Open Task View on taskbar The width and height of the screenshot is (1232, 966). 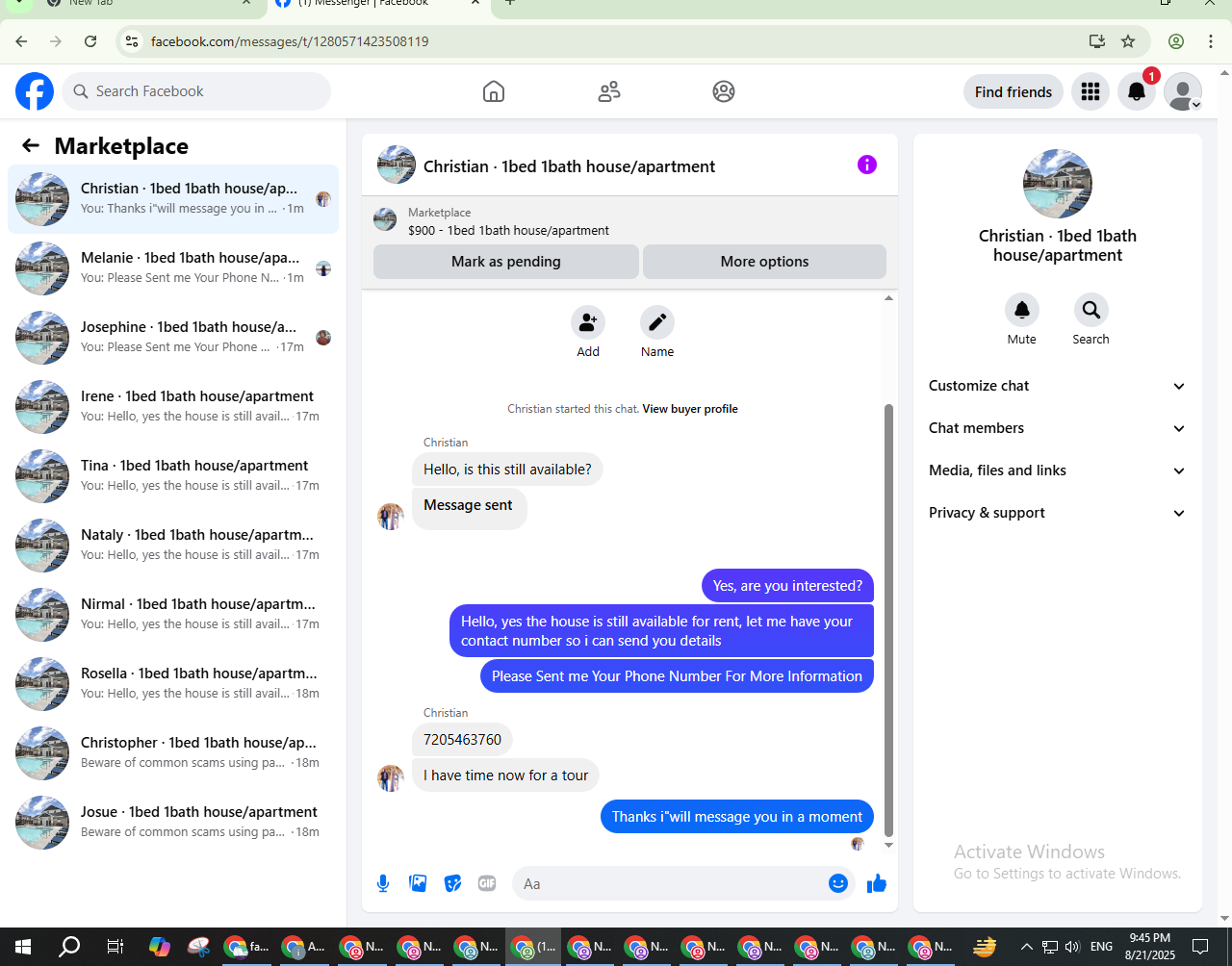(115, 947)
